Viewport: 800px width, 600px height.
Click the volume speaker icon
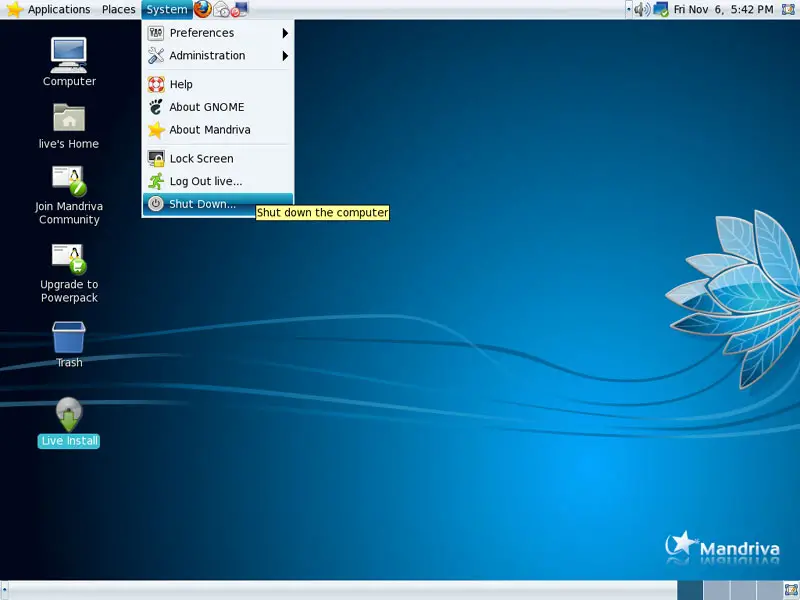641,9
